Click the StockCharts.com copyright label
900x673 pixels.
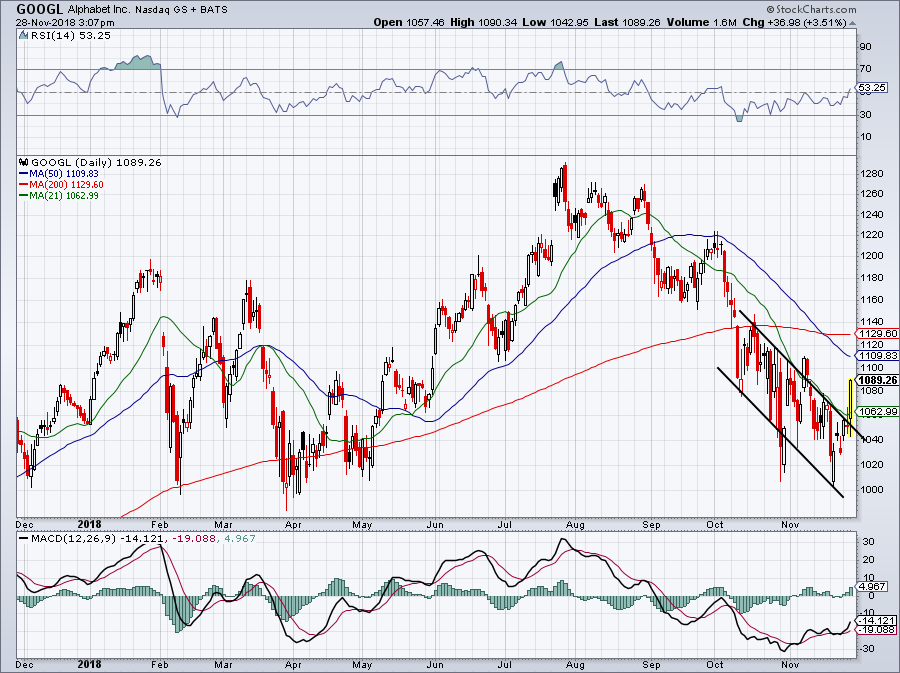pos(810,9)
